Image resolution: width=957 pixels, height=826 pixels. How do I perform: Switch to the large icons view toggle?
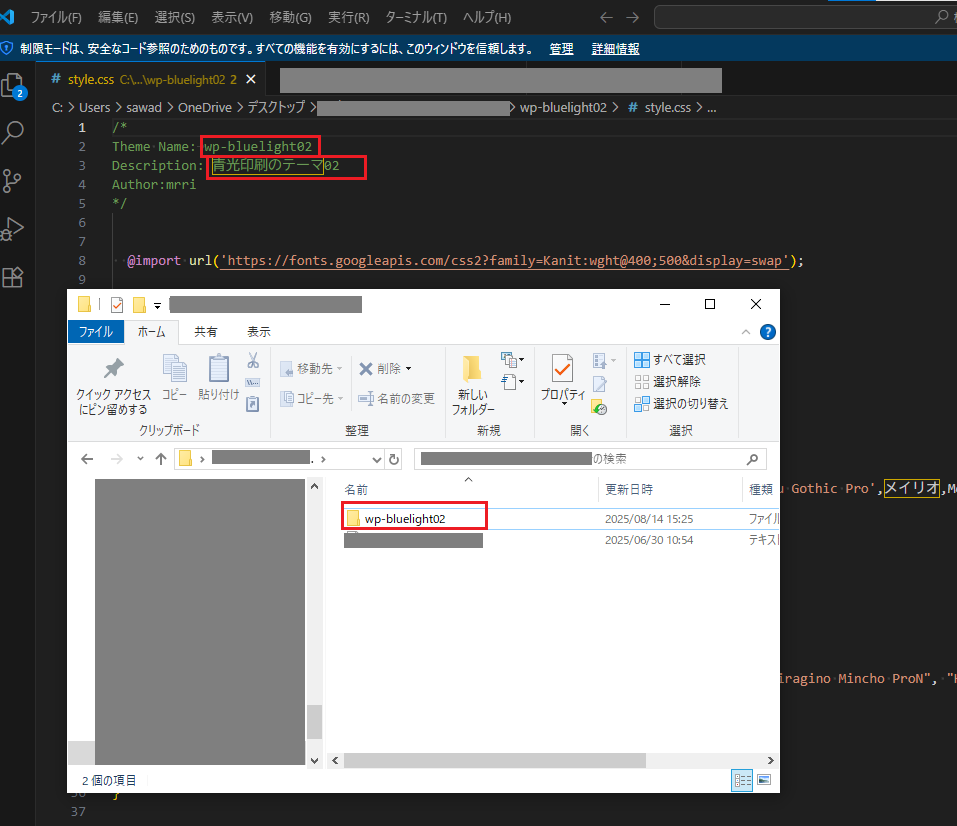point(764,779)
